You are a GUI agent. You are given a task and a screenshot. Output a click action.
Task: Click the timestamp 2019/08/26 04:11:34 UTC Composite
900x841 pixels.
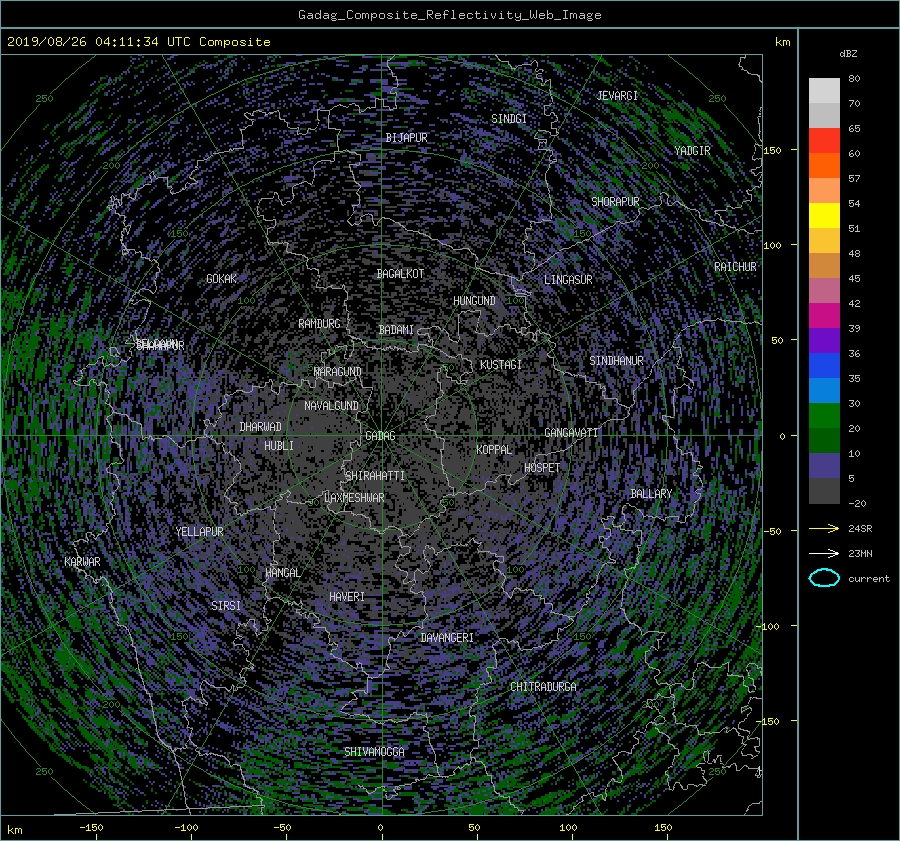point(138,42)
